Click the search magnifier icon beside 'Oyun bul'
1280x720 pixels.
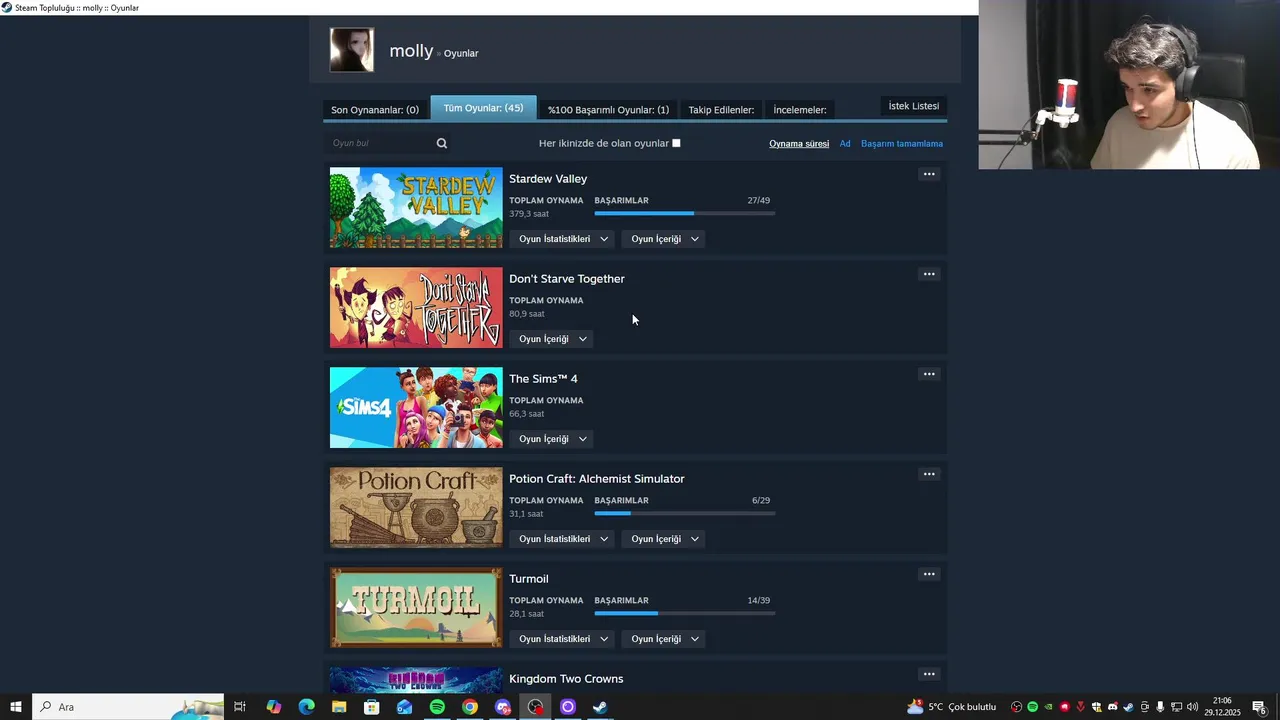(442, 143)
